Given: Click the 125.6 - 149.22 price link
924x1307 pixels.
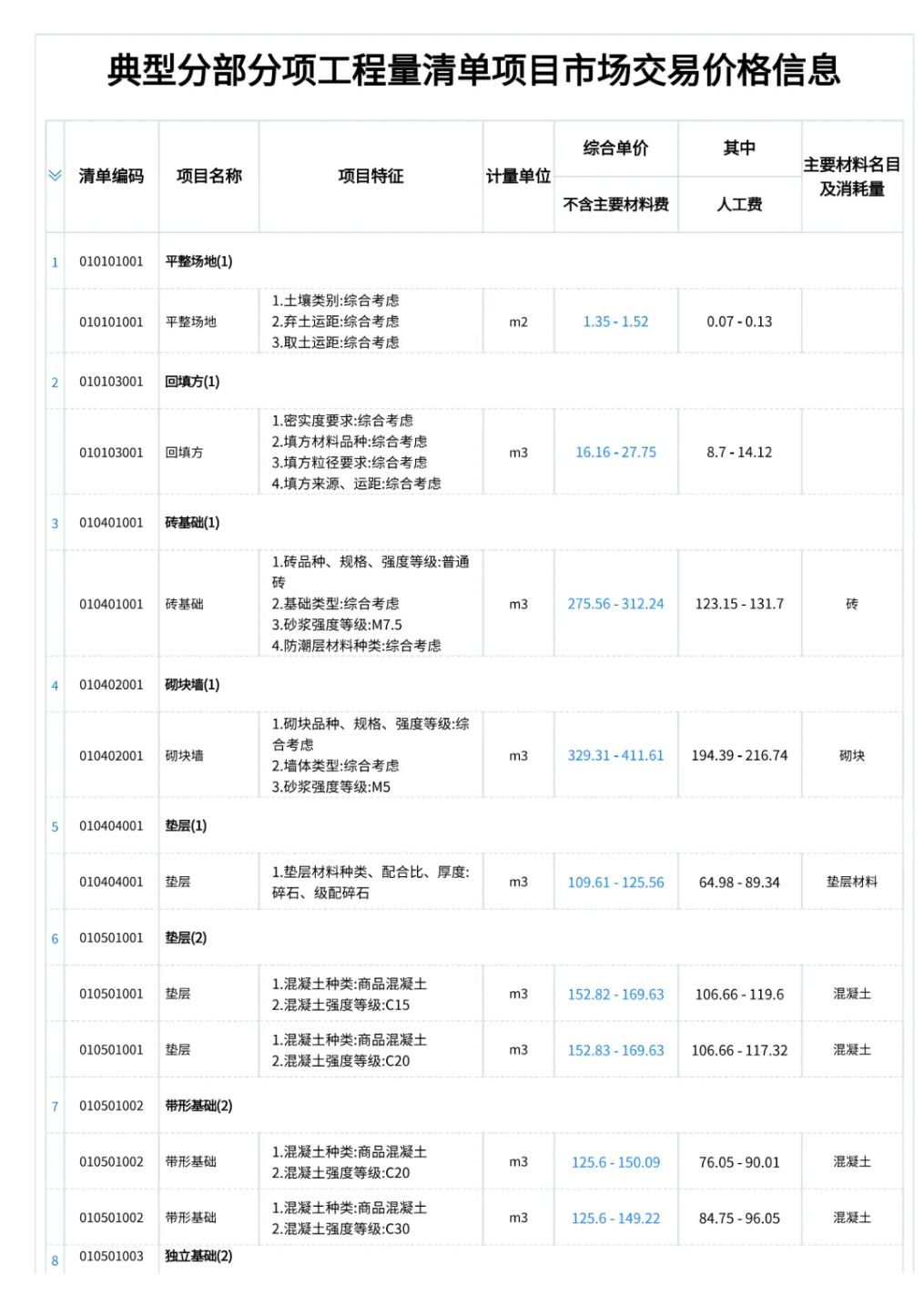Looking at the screenshot, I should tap(615, 1219).
